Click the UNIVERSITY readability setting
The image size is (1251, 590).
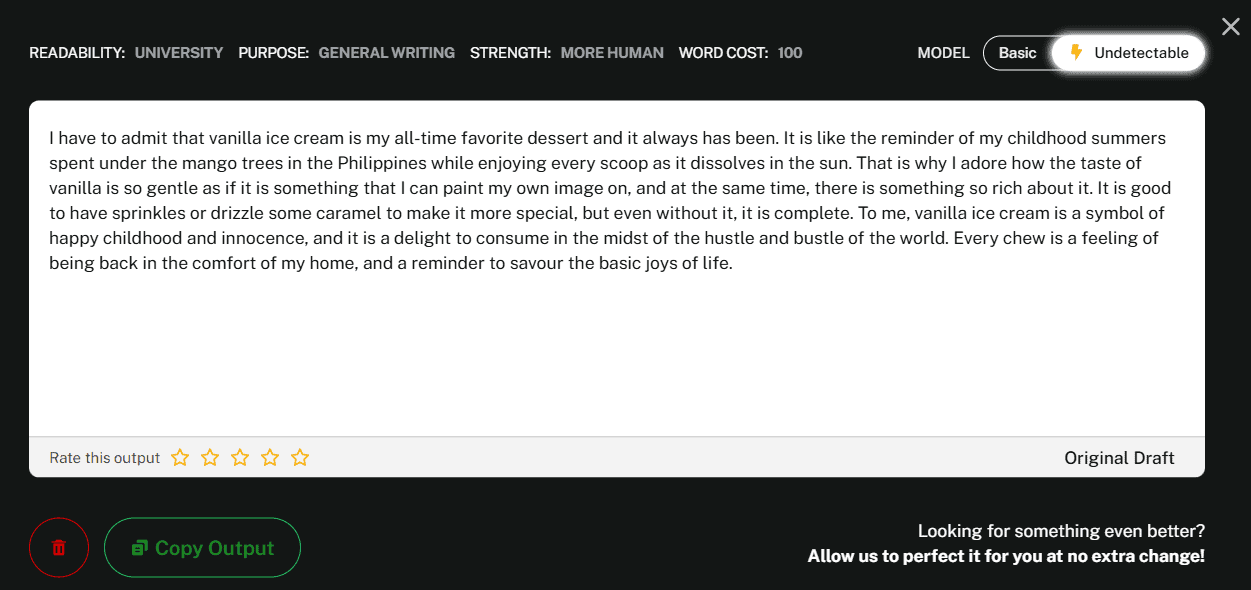[179, 53]
